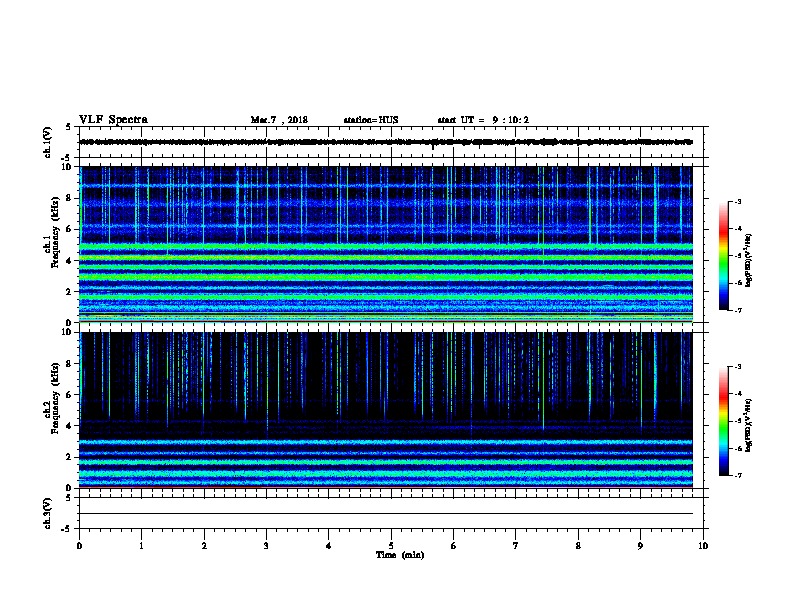This screenshot has height=612, width=792.
Task: Click the "station=HUS" label
Action: click(x=371, y=120)
